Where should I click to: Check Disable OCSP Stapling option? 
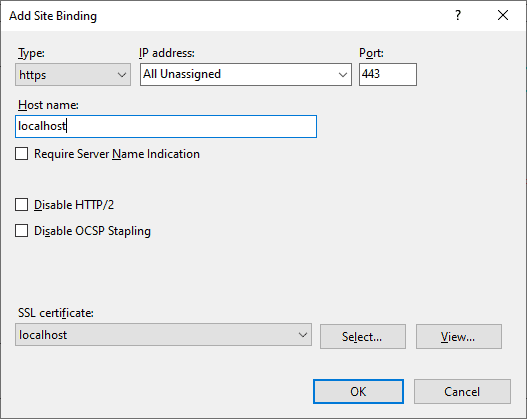(x=22, y=231)
